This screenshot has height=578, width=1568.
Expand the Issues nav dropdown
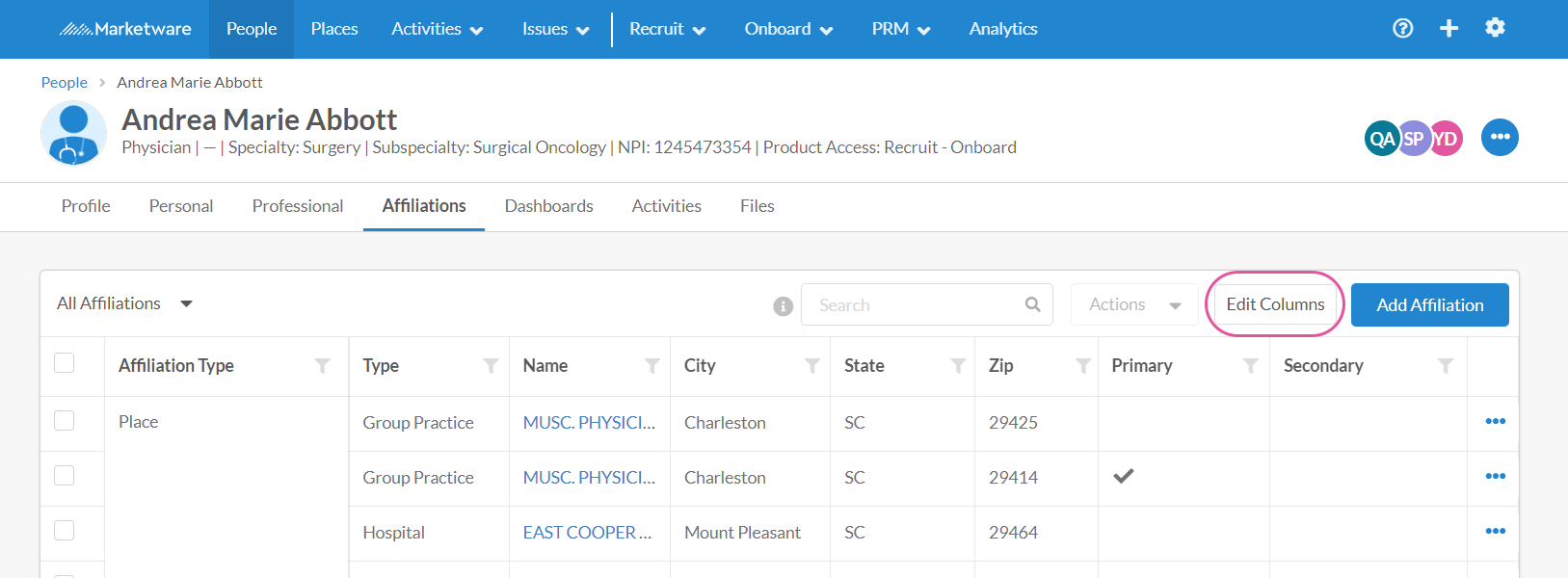555,29
